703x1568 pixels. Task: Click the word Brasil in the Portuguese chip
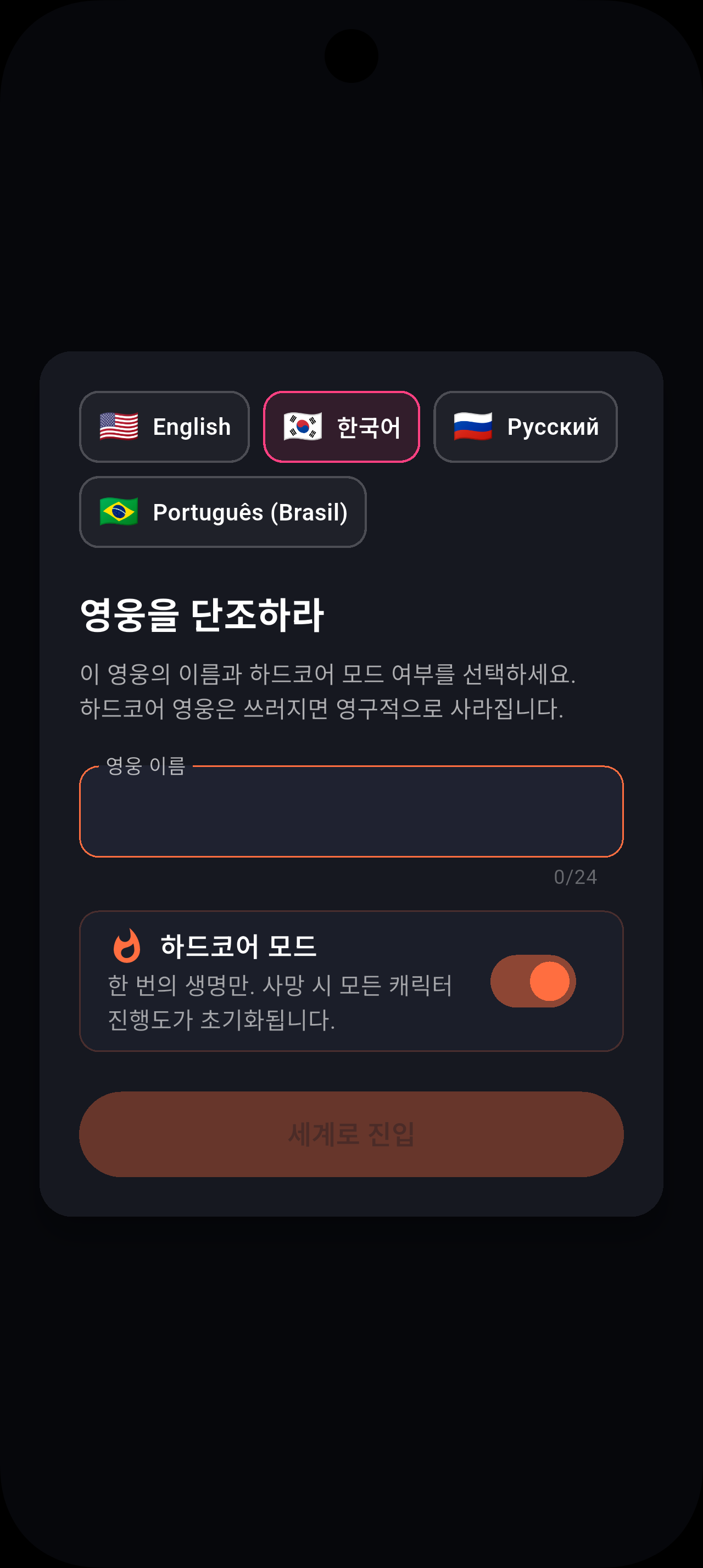[x=309, y=513]
